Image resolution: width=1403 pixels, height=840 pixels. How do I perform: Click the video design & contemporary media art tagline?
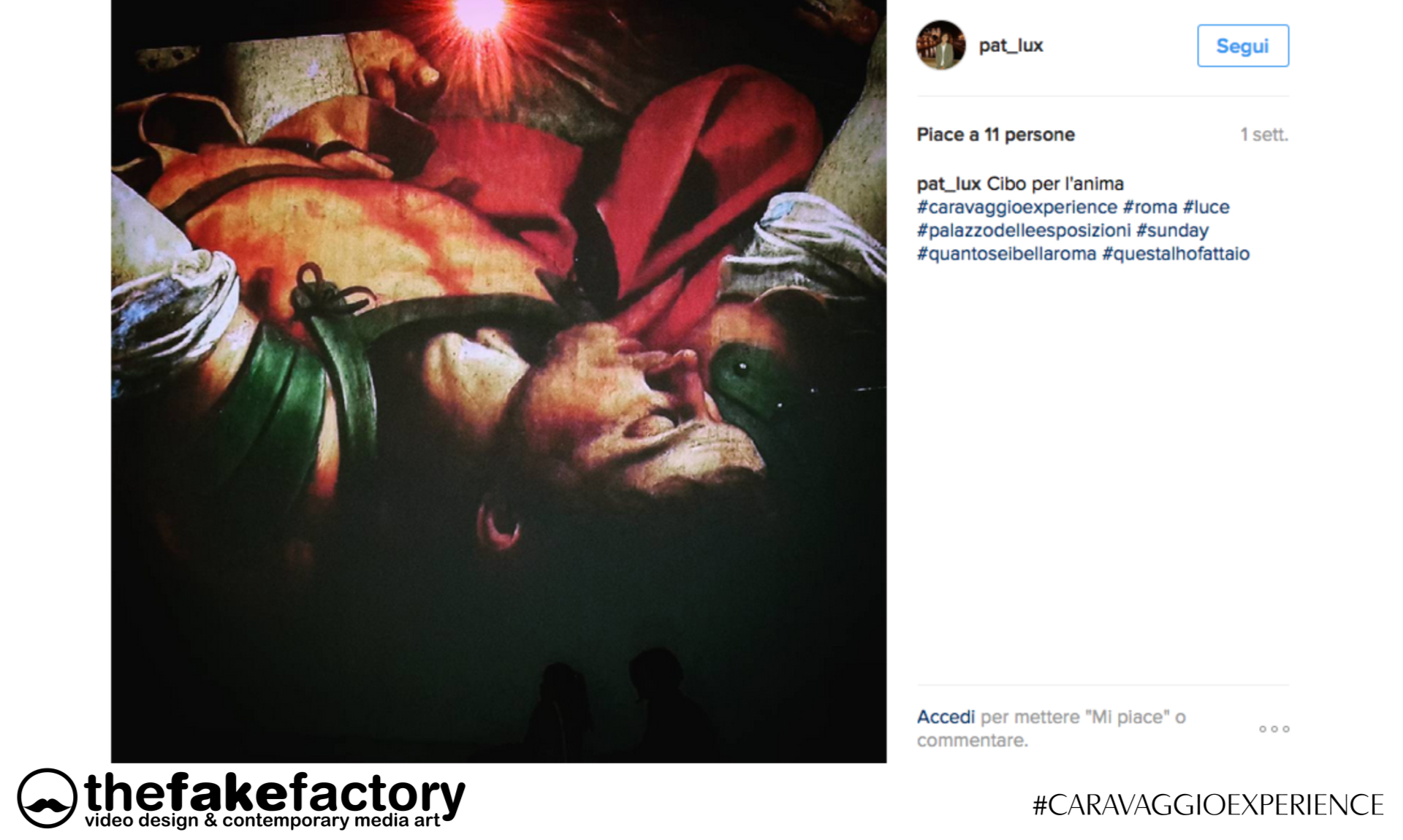pos(262,821)
